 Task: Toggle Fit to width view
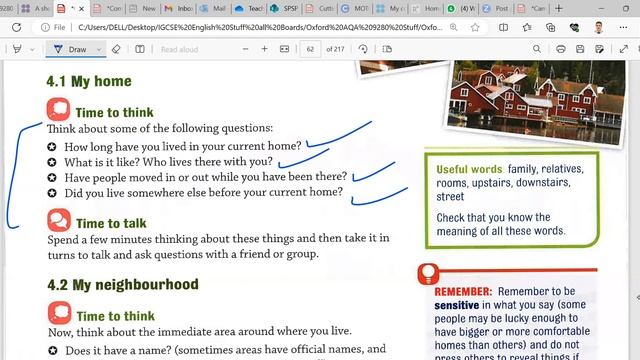point(284,49)
